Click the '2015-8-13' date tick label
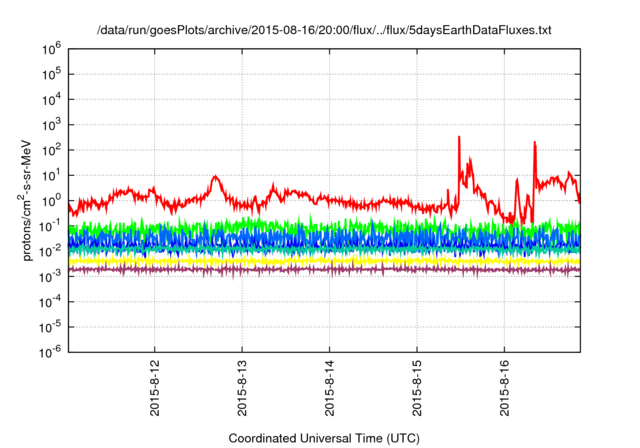 242,388
